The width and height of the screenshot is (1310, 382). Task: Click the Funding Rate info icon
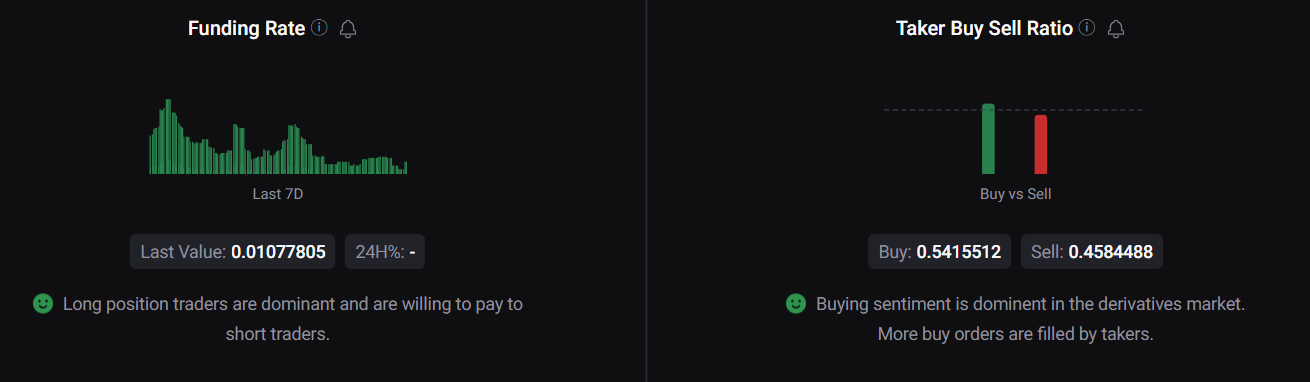pyautogui.click(x=319, y=28)
